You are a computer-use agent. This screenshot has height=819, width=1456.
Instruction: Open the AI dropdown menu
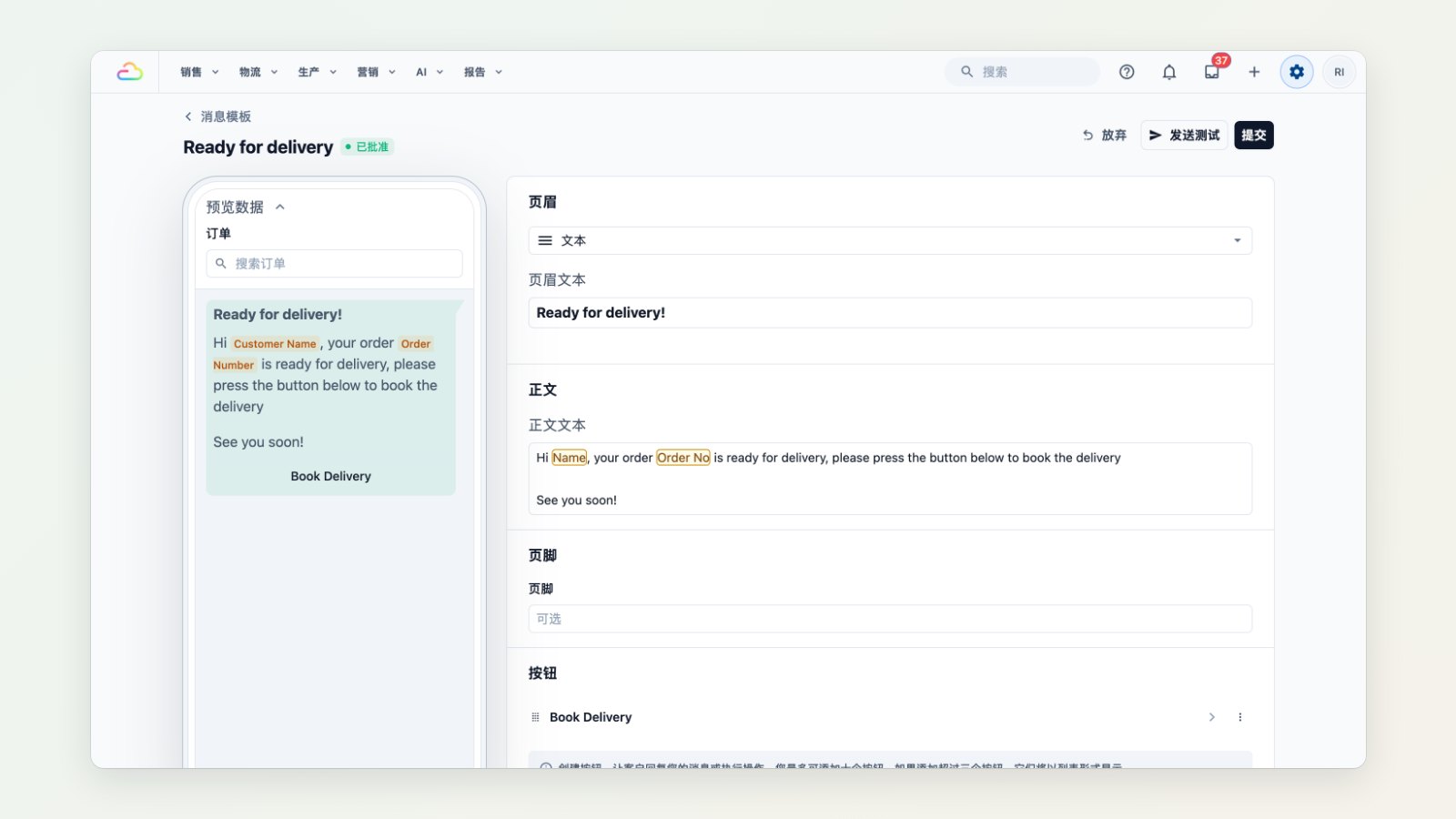tap(430, 72)
